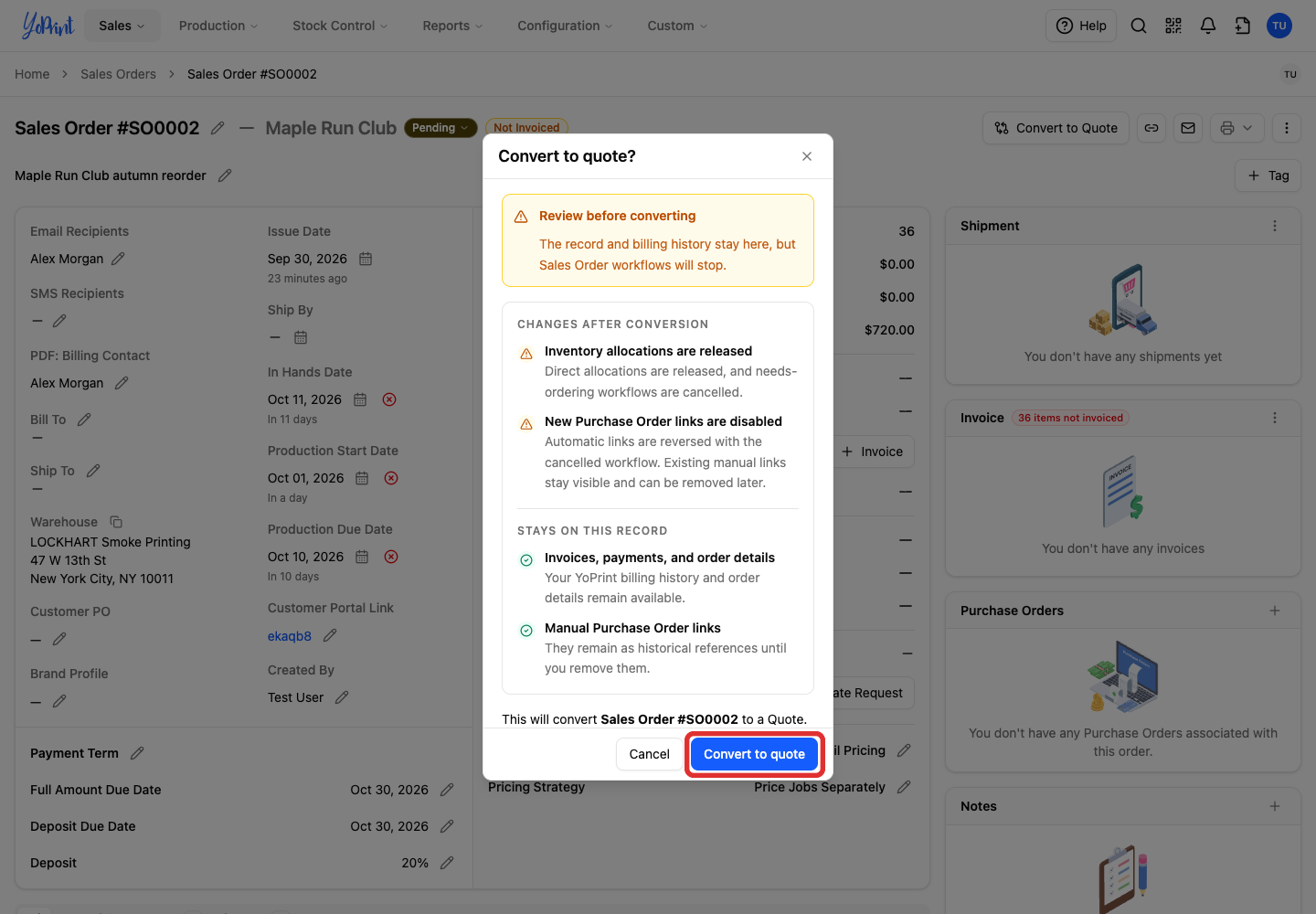Screen dimensions: 1316x914
Task: Click the Invoice add button
Action: click(872, 452)
